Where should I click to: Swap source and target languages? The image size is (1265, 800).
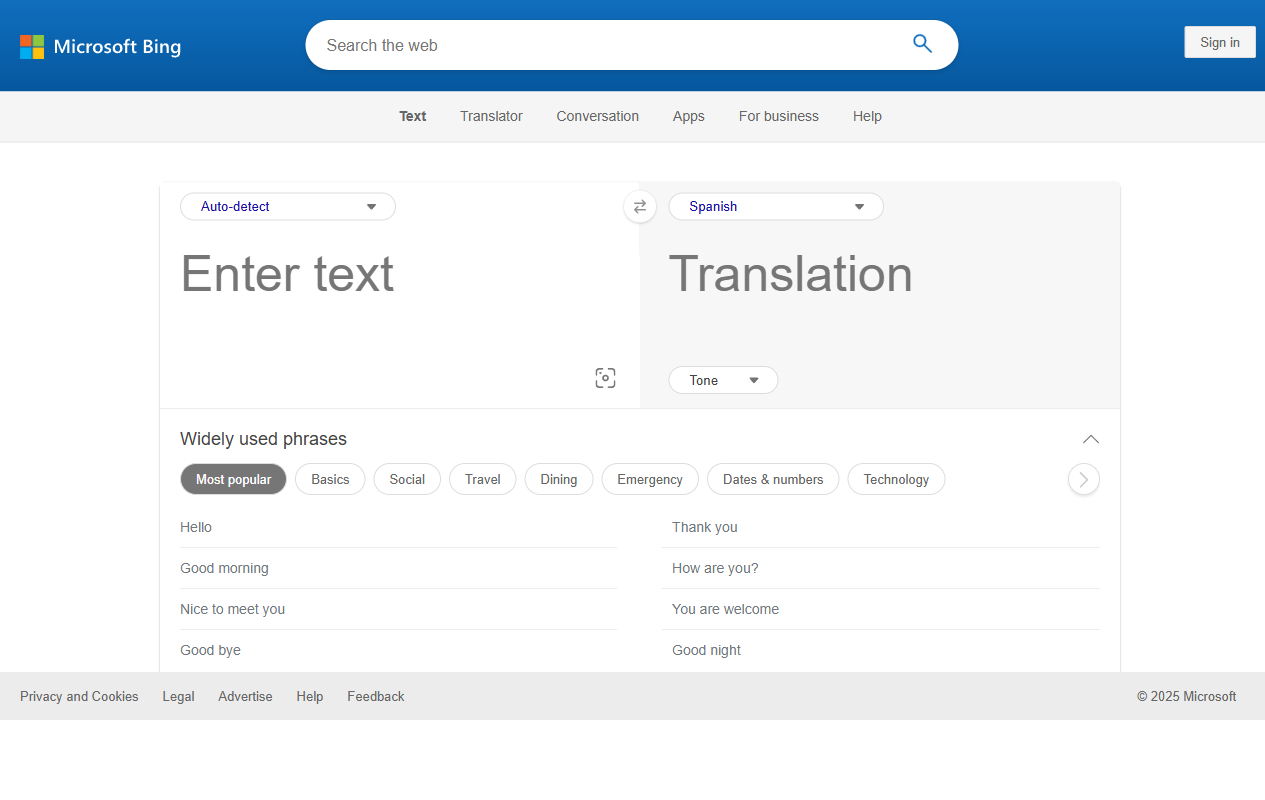(640, 206)
